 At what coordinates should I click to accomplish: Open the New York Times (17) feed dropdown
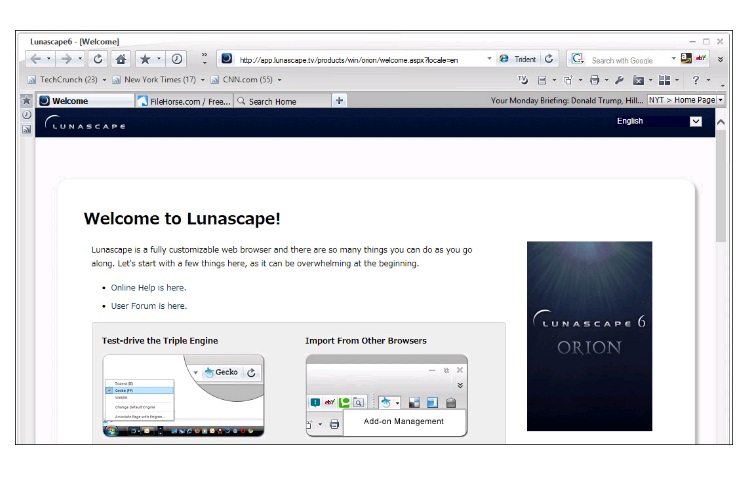pos(203,80)
